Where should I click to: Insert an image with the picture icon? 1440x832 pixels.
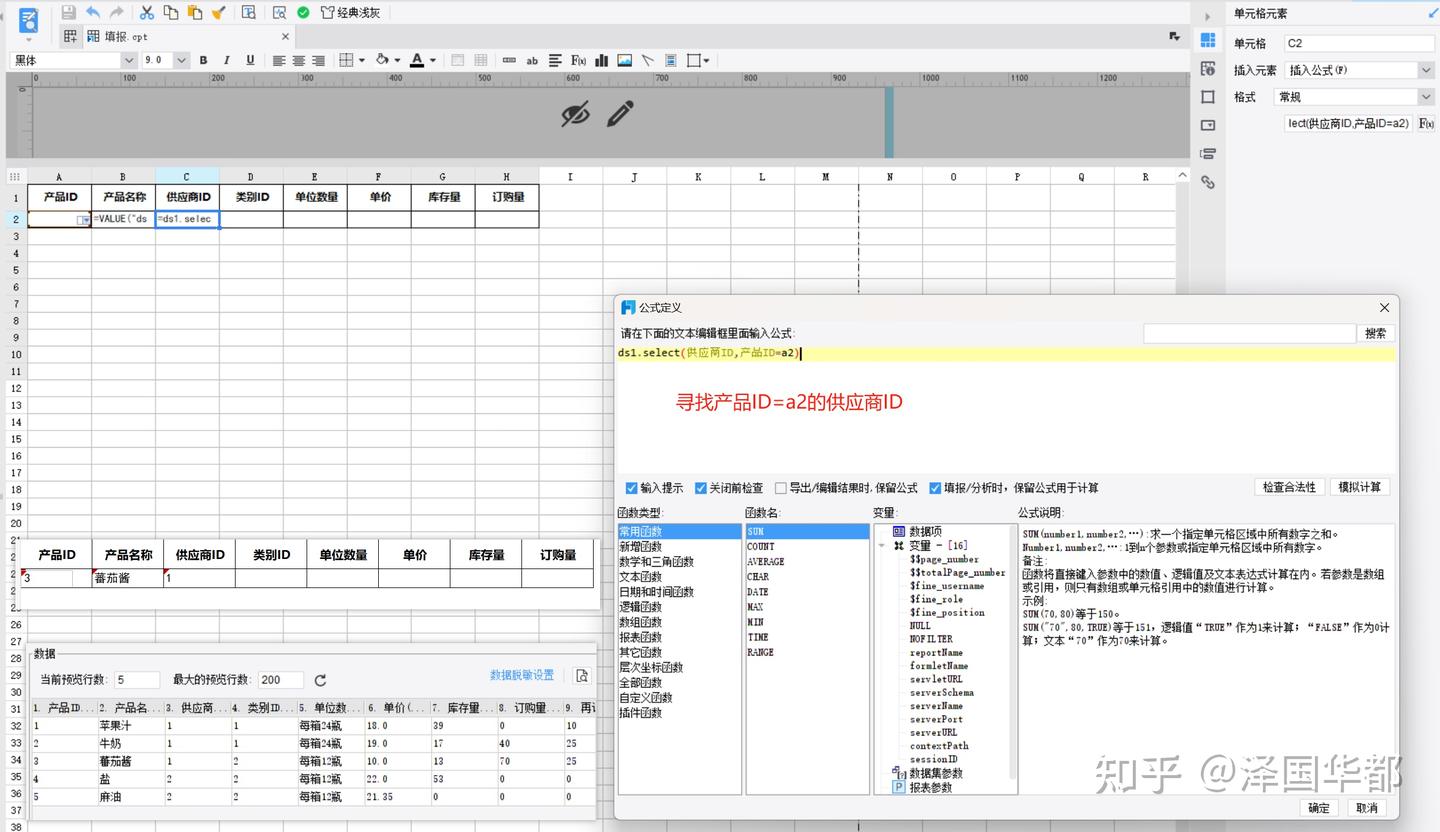click(624, 60)
